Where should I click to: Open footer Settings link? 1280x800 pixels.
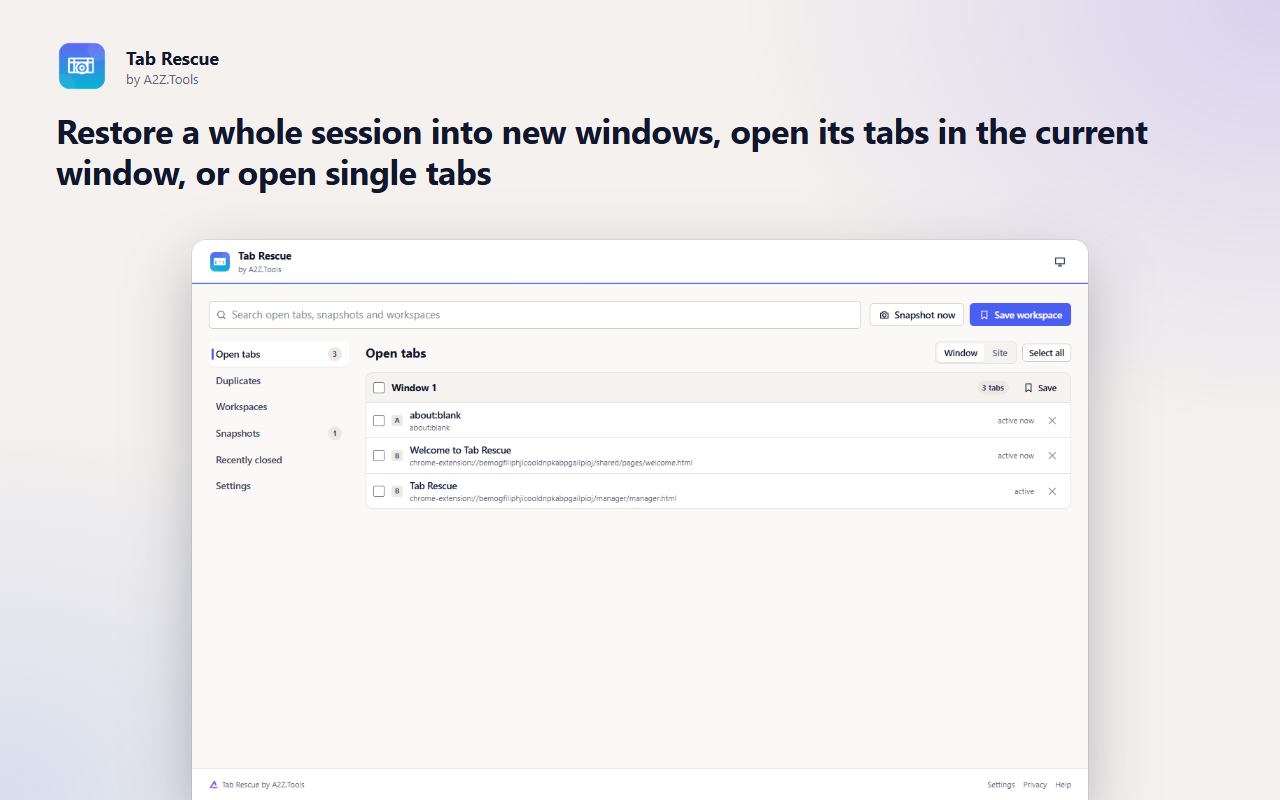[x=1001, y=785]
